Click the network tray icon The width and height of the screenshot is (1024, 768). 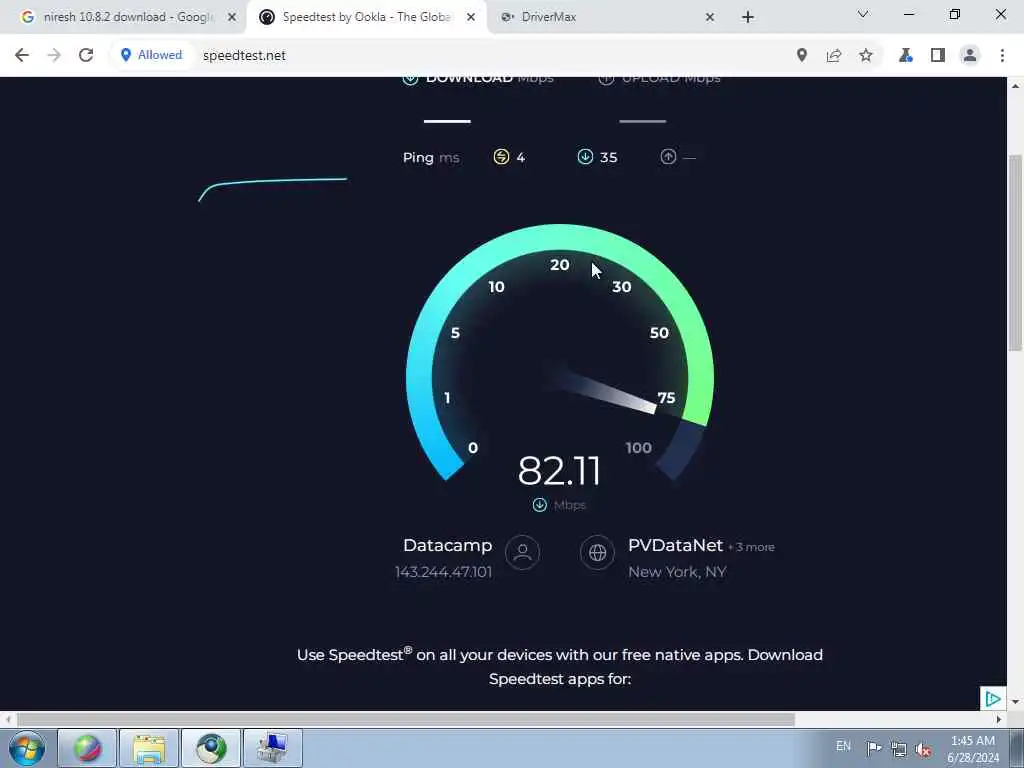(899, 749)
